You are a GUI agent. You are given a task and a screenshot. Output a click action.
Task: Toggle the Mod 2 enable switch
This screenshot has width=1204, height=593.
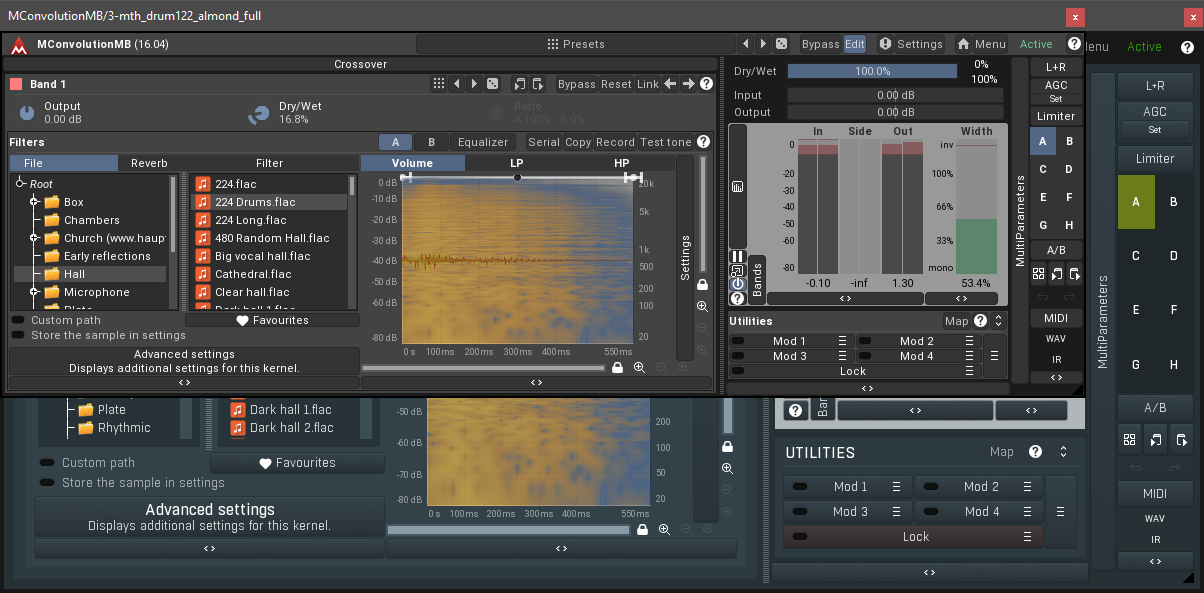[865, 341]
